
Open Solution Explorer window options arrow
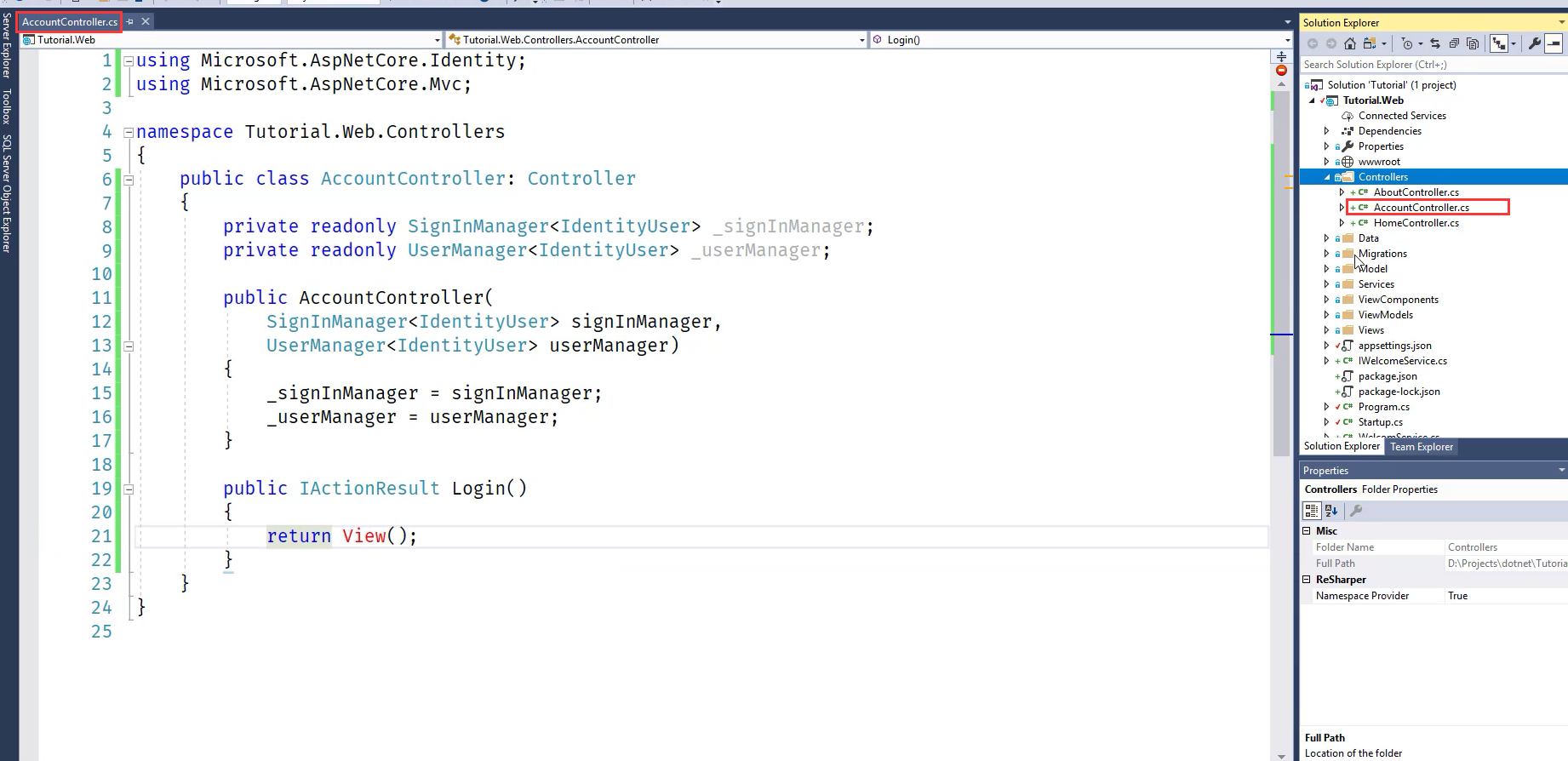coord(1561,23)
